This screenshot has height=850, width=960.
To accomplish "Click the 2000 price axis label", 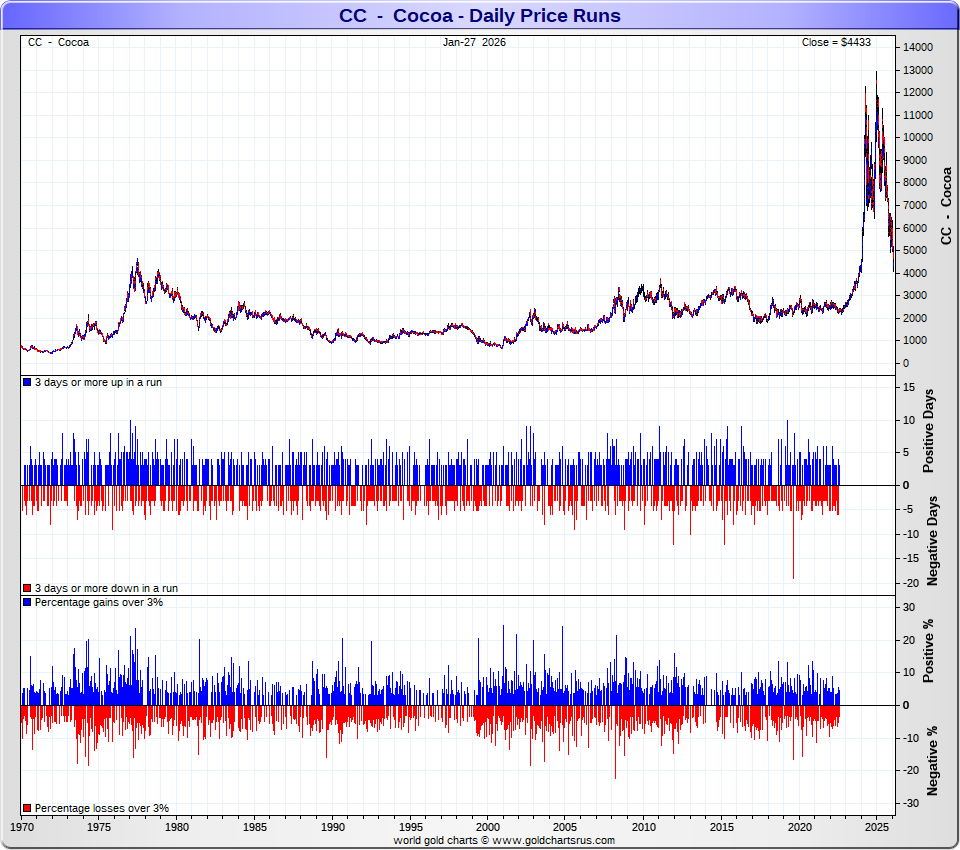I will coord(915,318).
